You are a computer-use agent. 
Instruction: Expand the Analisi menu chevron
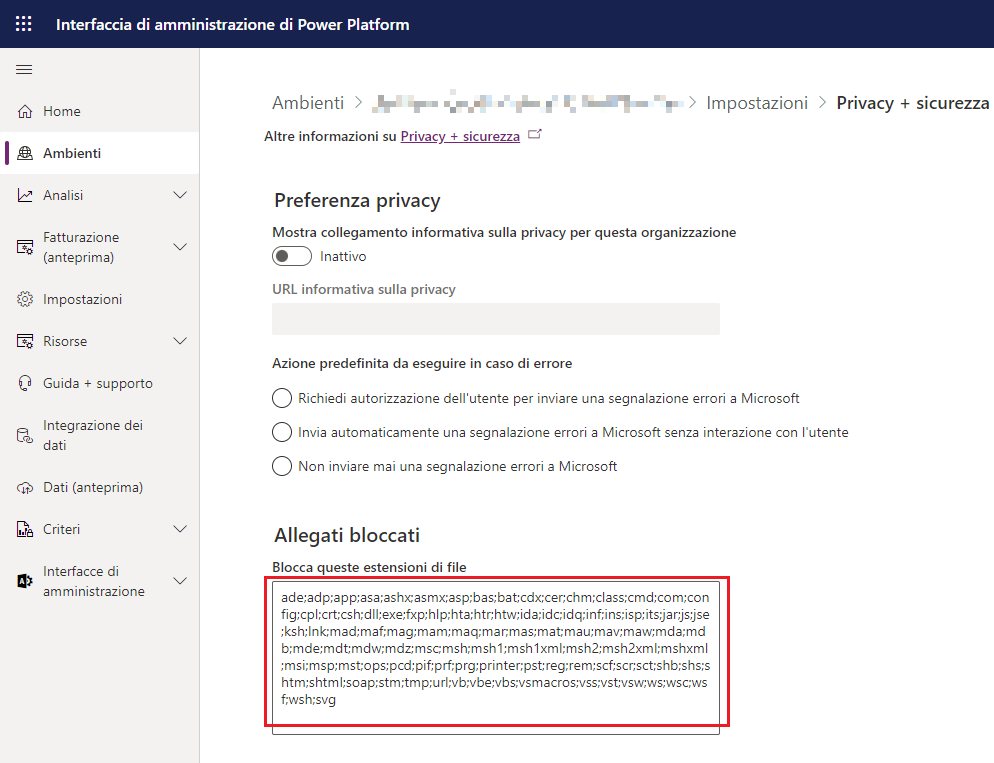180,195
